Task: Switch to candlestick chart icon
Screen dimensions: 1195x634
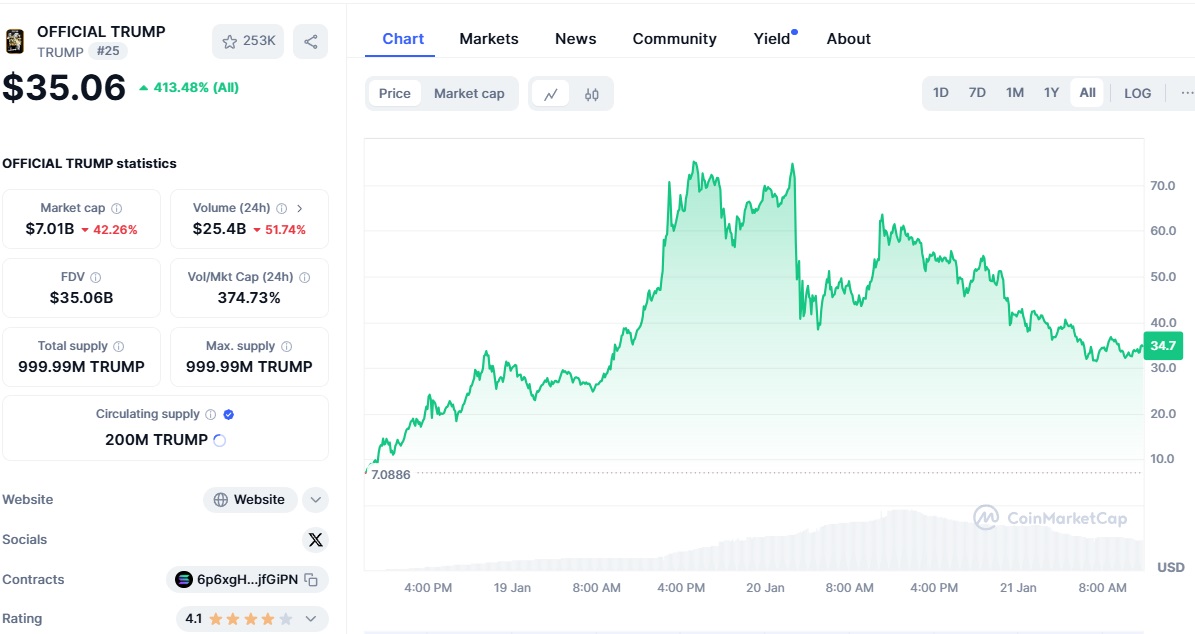Action: 591,94
